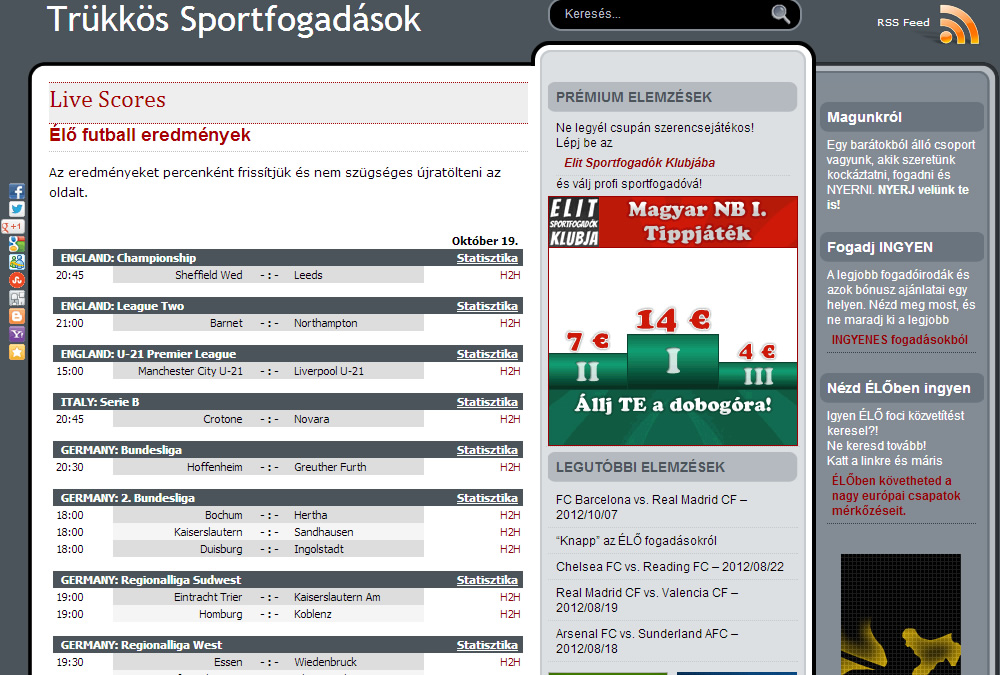Open H2H for Crotone vs Novara
1000x675 pixels.
pos(510,419)
